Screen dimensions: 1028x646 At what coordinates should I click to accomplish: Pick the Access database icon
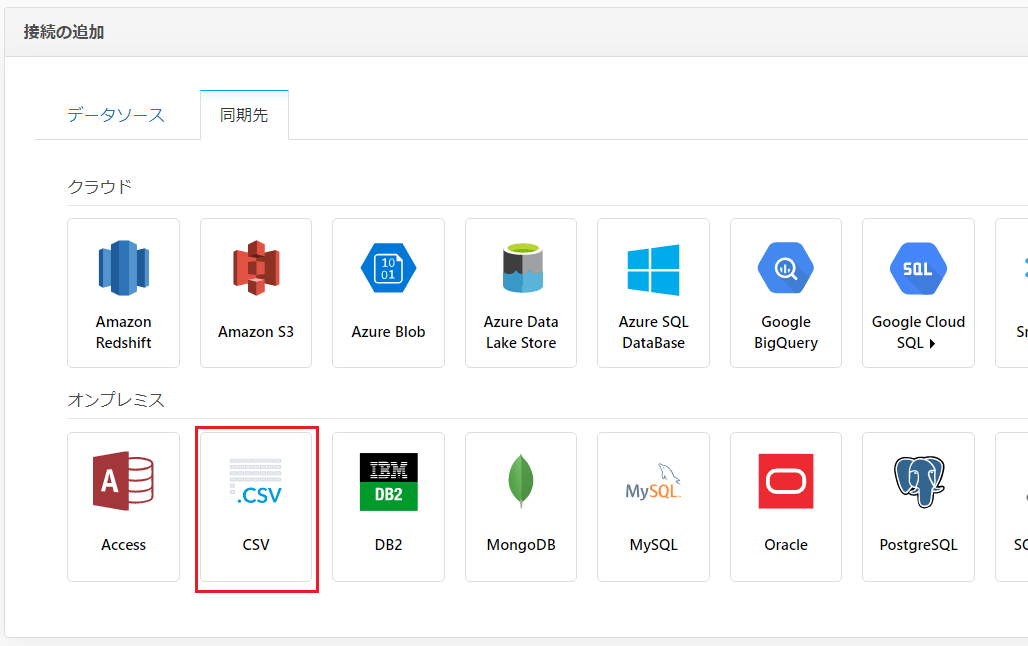[x=123, y=481]
